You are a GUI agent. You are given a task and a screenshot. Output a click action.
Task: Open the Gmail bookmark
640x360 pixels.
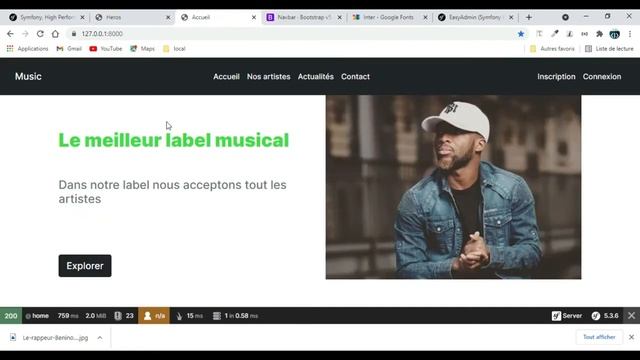(69, 49)
